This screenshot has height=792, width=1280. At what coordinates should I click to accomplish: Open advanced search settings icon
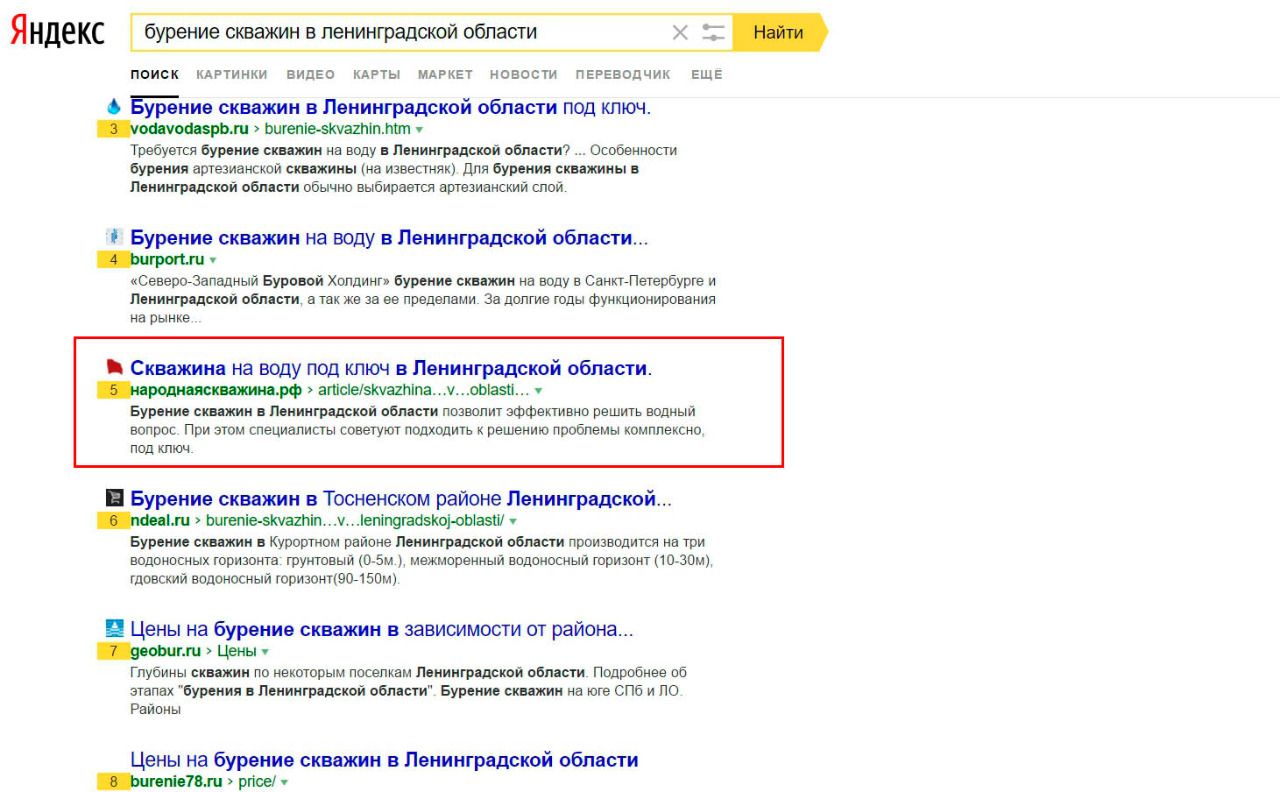click(x=713, y=33)
